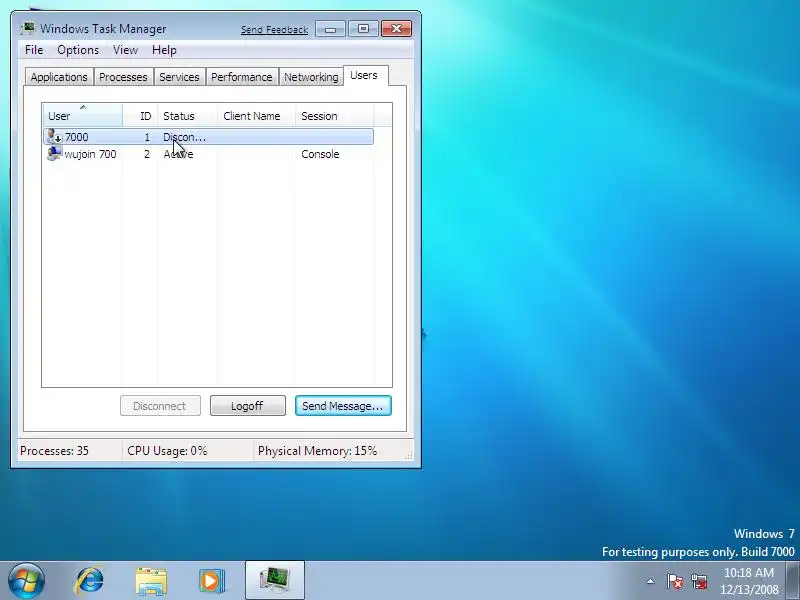Click the Physical Memory: 15% status text

click(x=317, y=451)
